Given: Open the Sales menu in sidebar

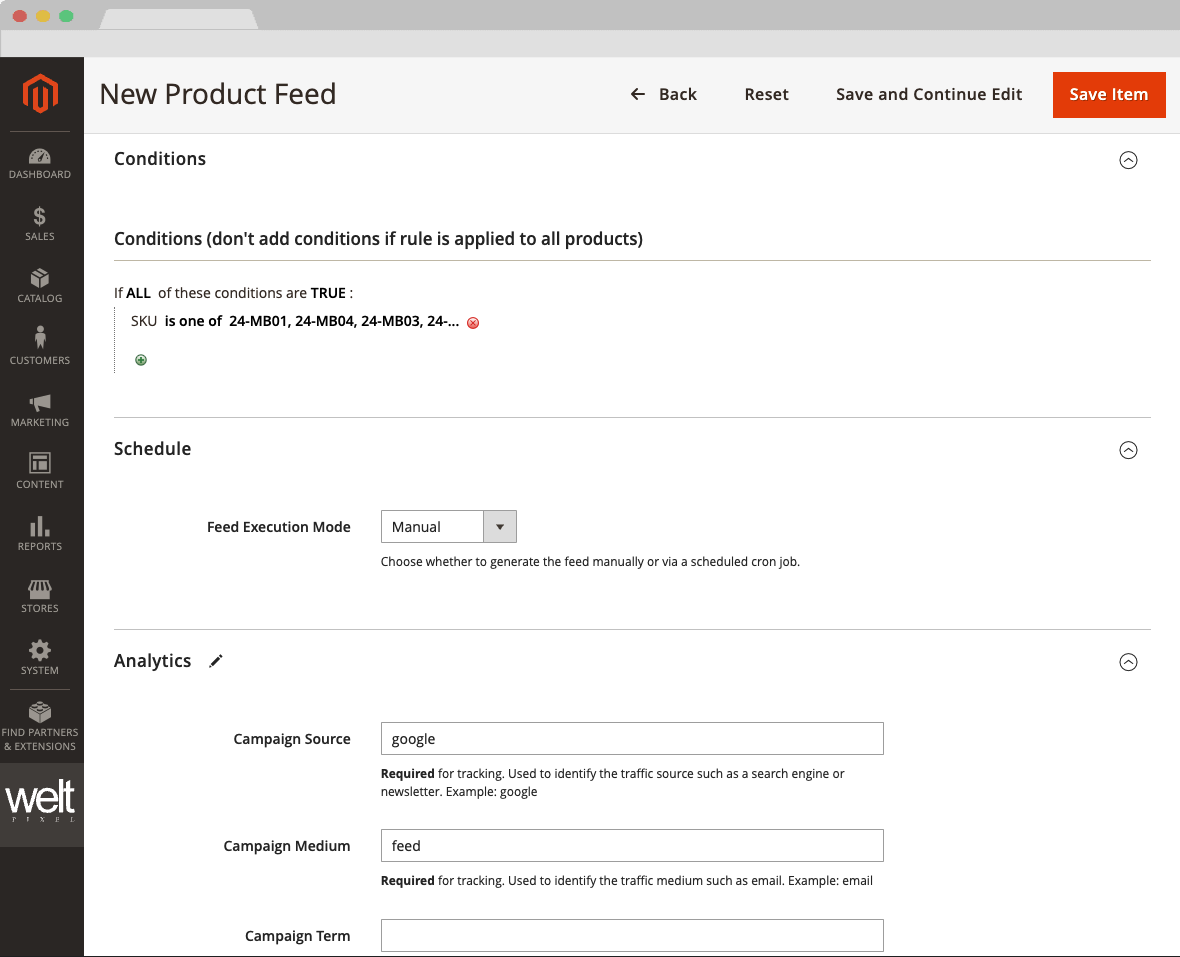Looking at the screenshot, I should pyautogui.click(x=40, y=224).
